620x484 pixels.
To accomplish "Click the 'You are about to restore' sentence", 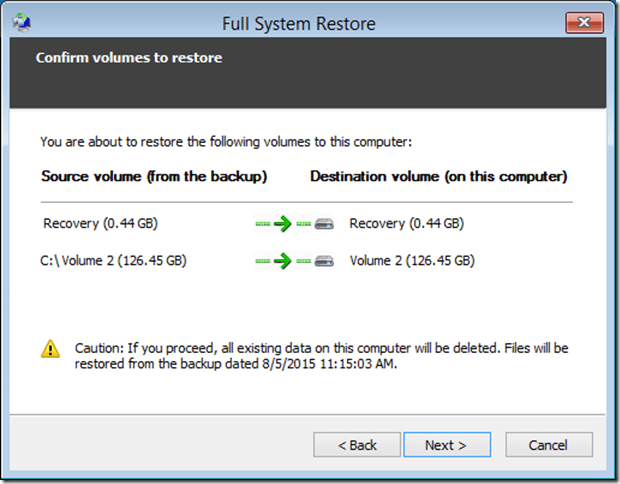I will click(225, 142).
